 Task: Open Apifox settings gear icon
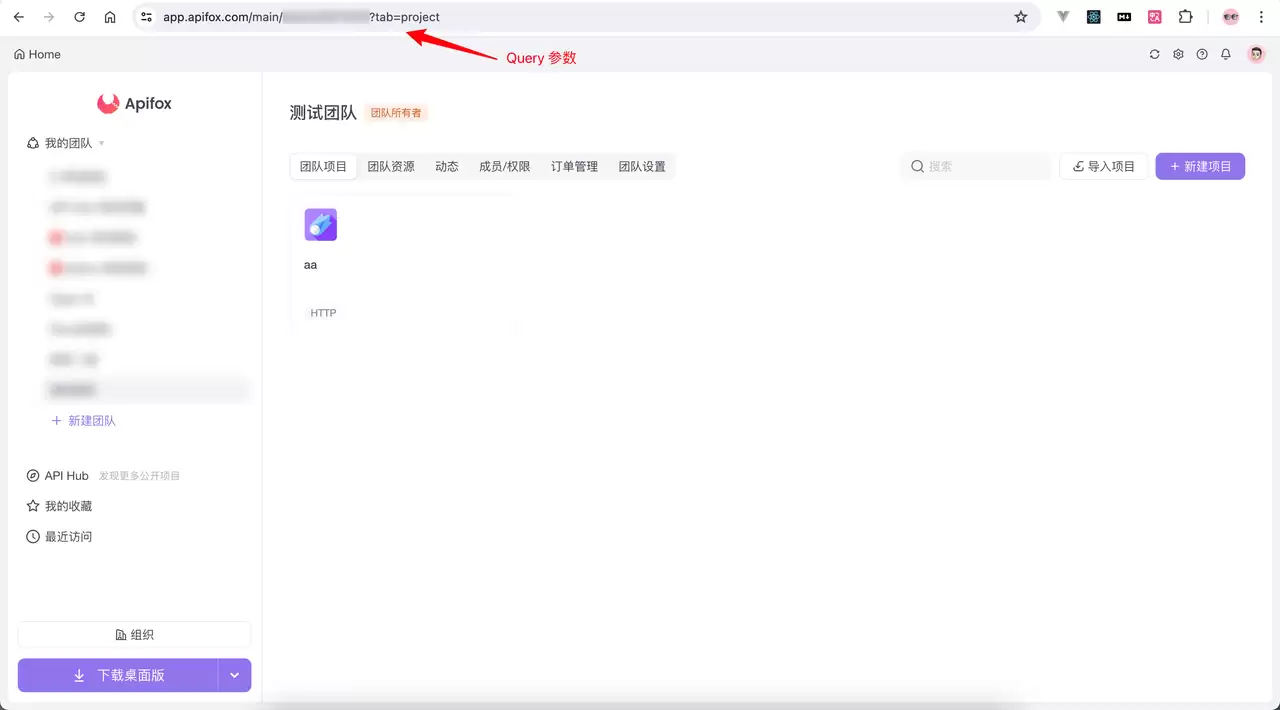pos(1179,55)
